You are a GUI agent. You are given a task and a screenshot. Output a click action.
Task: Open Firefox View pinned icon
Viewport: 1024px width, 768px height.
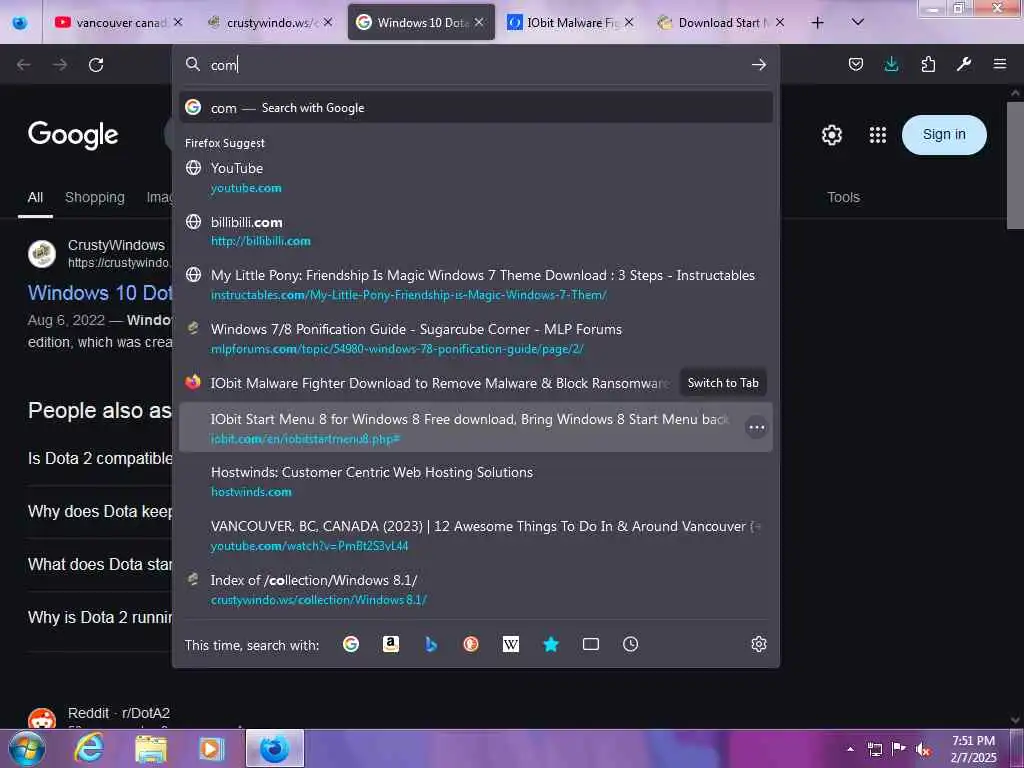coord(20,23)
